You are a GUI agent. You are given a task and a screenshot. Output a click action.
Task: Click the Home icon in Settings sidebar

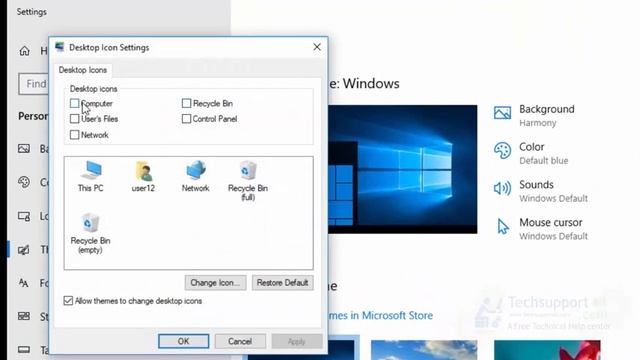coord(24,51)
